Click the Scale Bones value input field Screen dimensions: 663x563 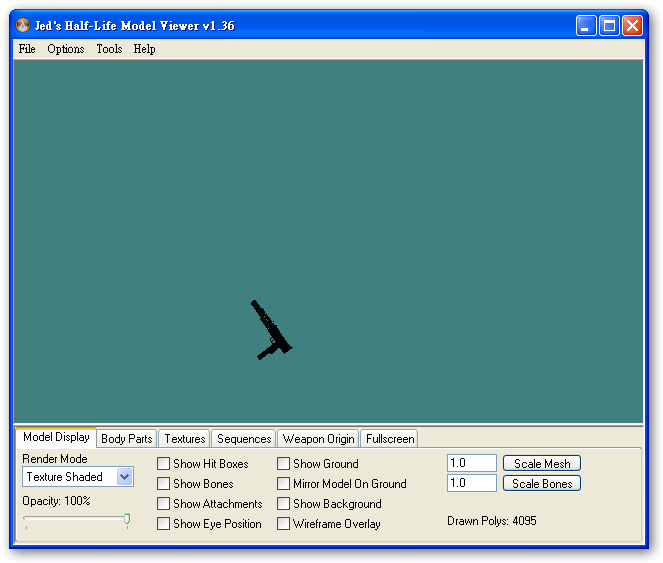click(471, 483)
